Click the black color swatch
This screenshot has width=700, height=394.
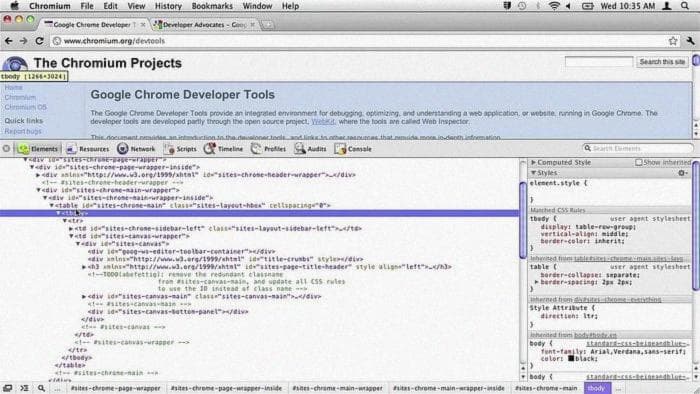[x=571, y=358]
